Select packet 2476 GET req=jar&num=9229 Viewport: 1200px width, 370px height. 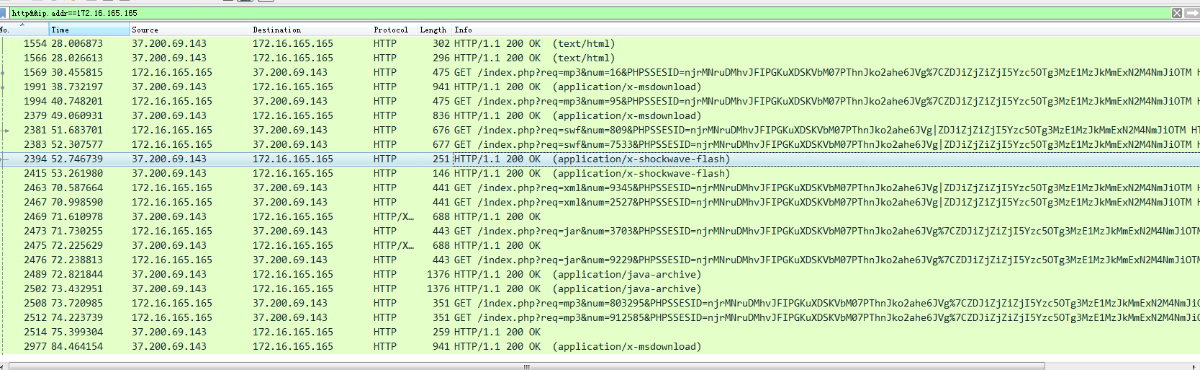point(600,260)
